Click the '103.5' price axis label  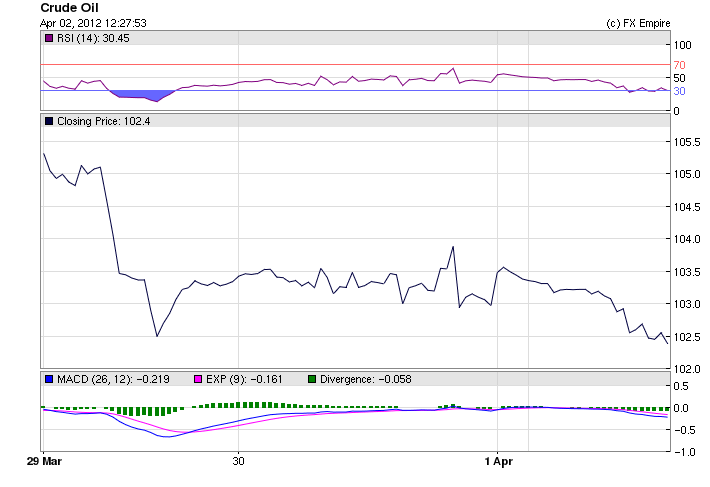pos(687,272)
